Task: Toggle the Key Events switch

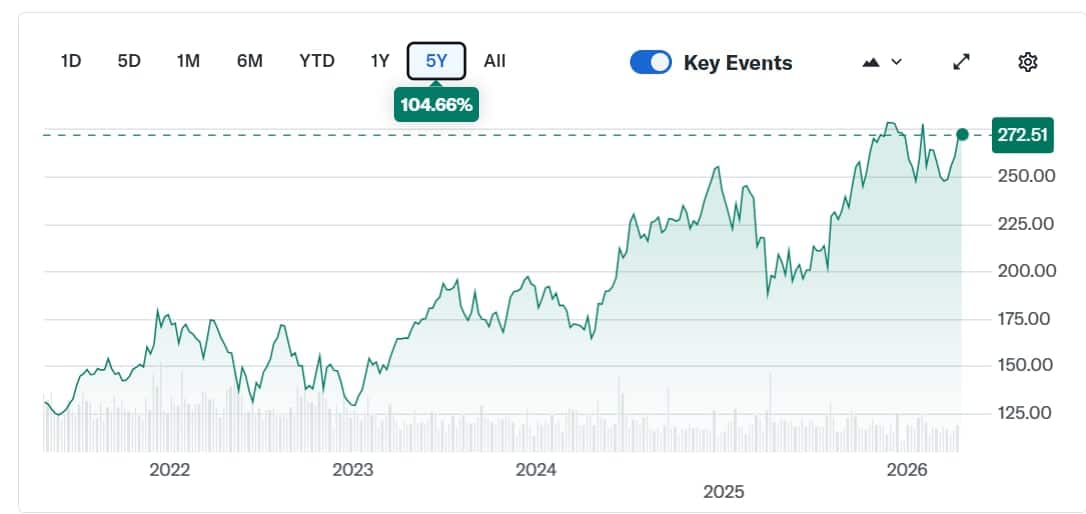Action: (650, 62)
